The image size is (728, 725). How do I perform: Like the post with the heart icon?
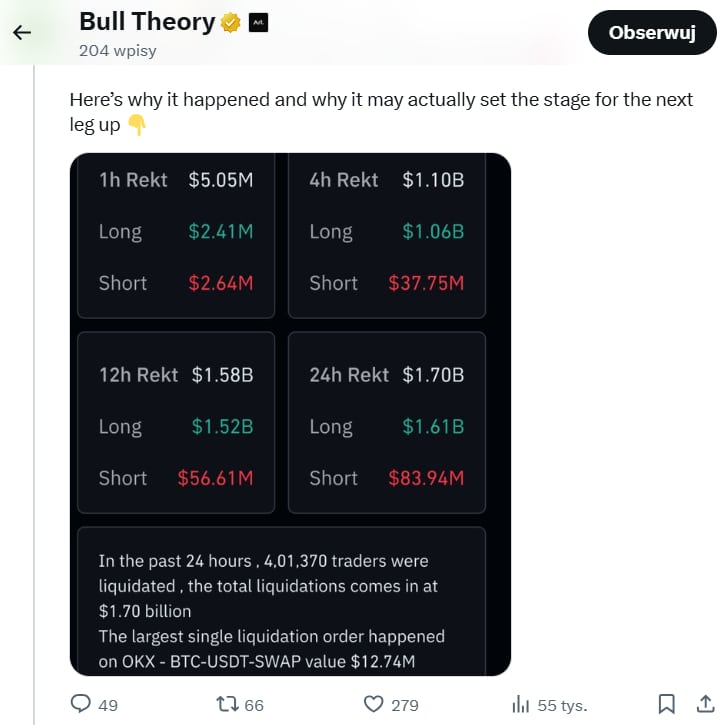[374, 705]
